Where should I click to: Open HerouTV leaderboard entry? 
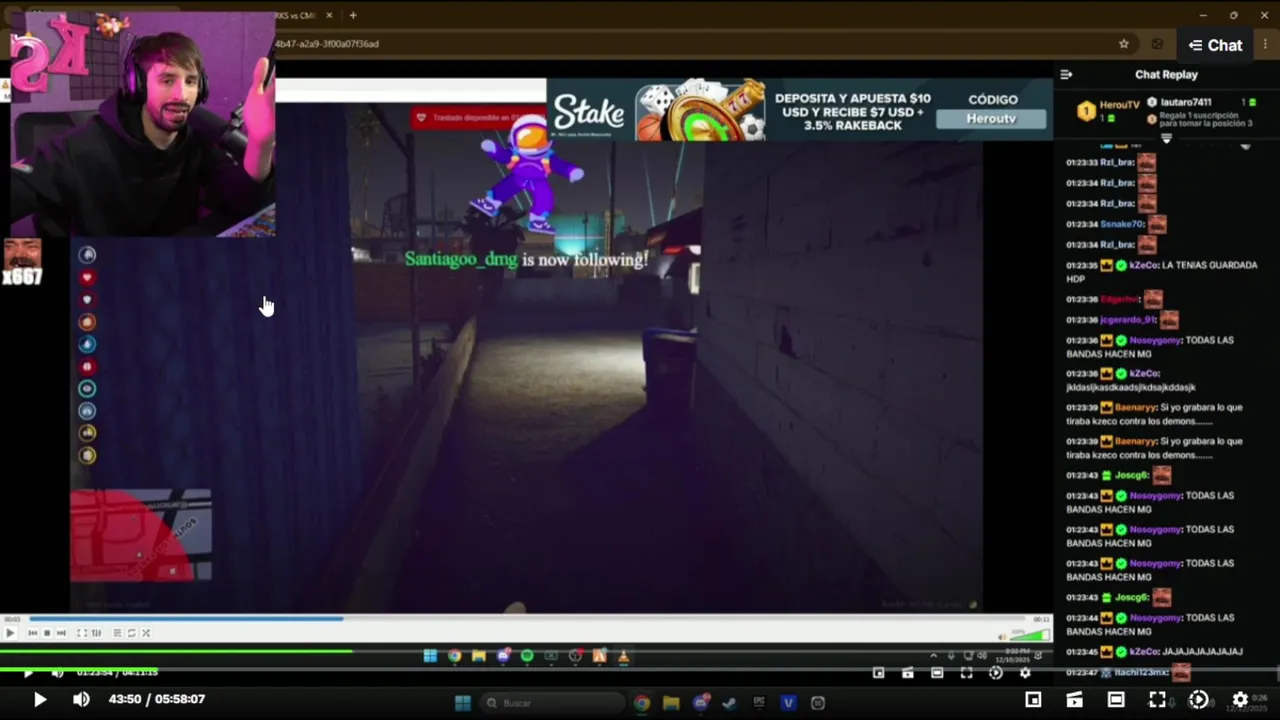coord(1108,110)
